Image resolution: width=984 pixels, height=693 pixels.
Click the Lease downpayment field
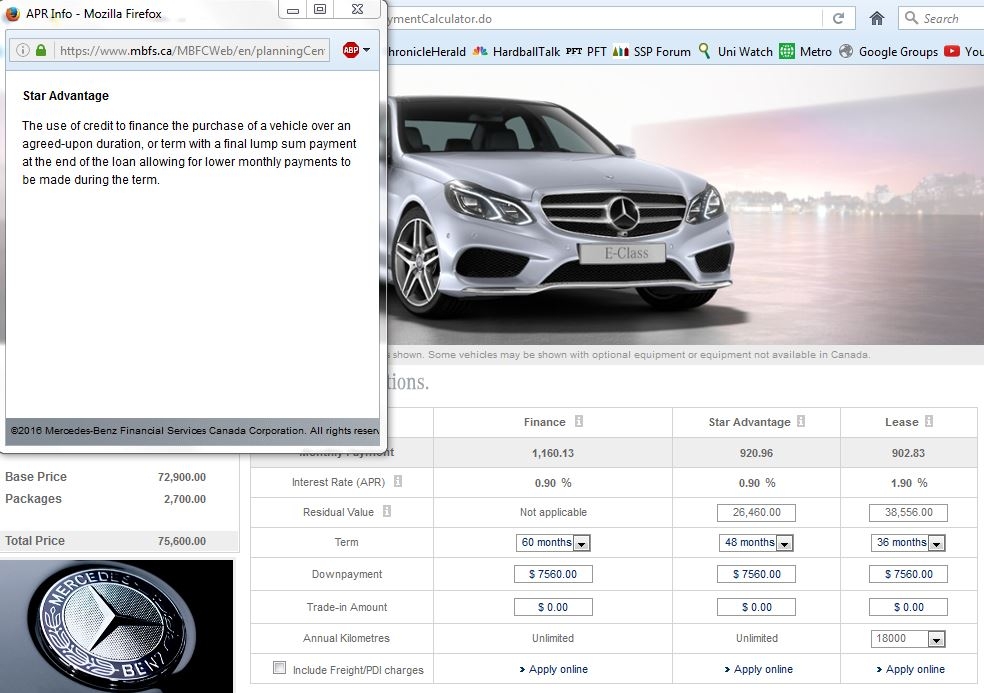(908, 574)
